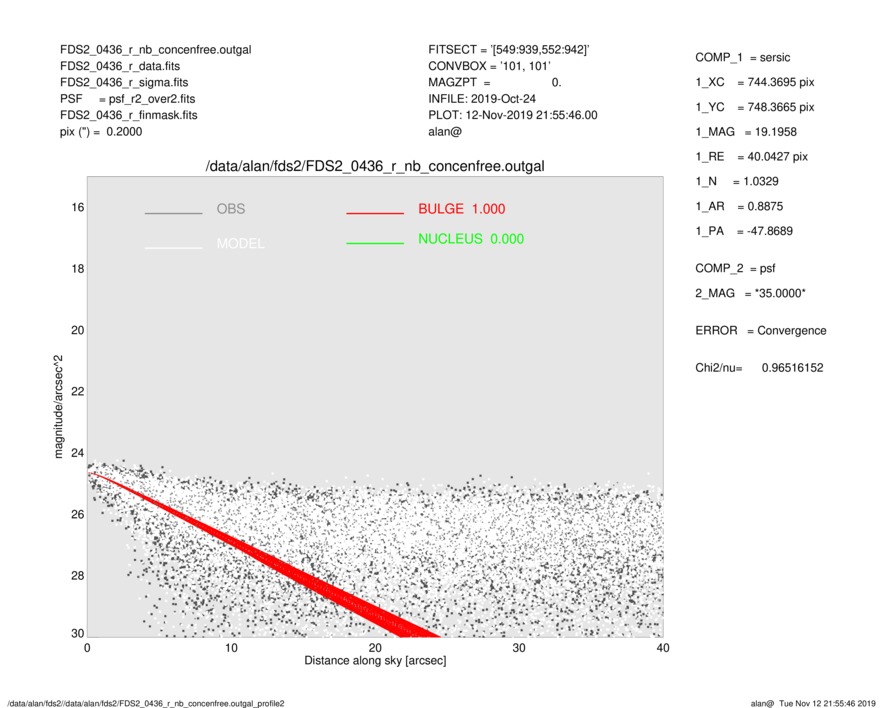Viewport: 885px width, 708px height.
Task: Click the PSF = psf_r2_over2.fits line
Action: click(128, 98)
